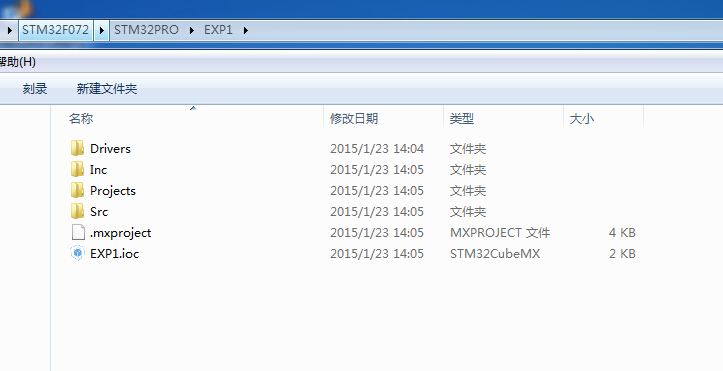
Task: Click the 新建文件夹 toolbar button
Action: pyautogui.click(x=107, y=88)
